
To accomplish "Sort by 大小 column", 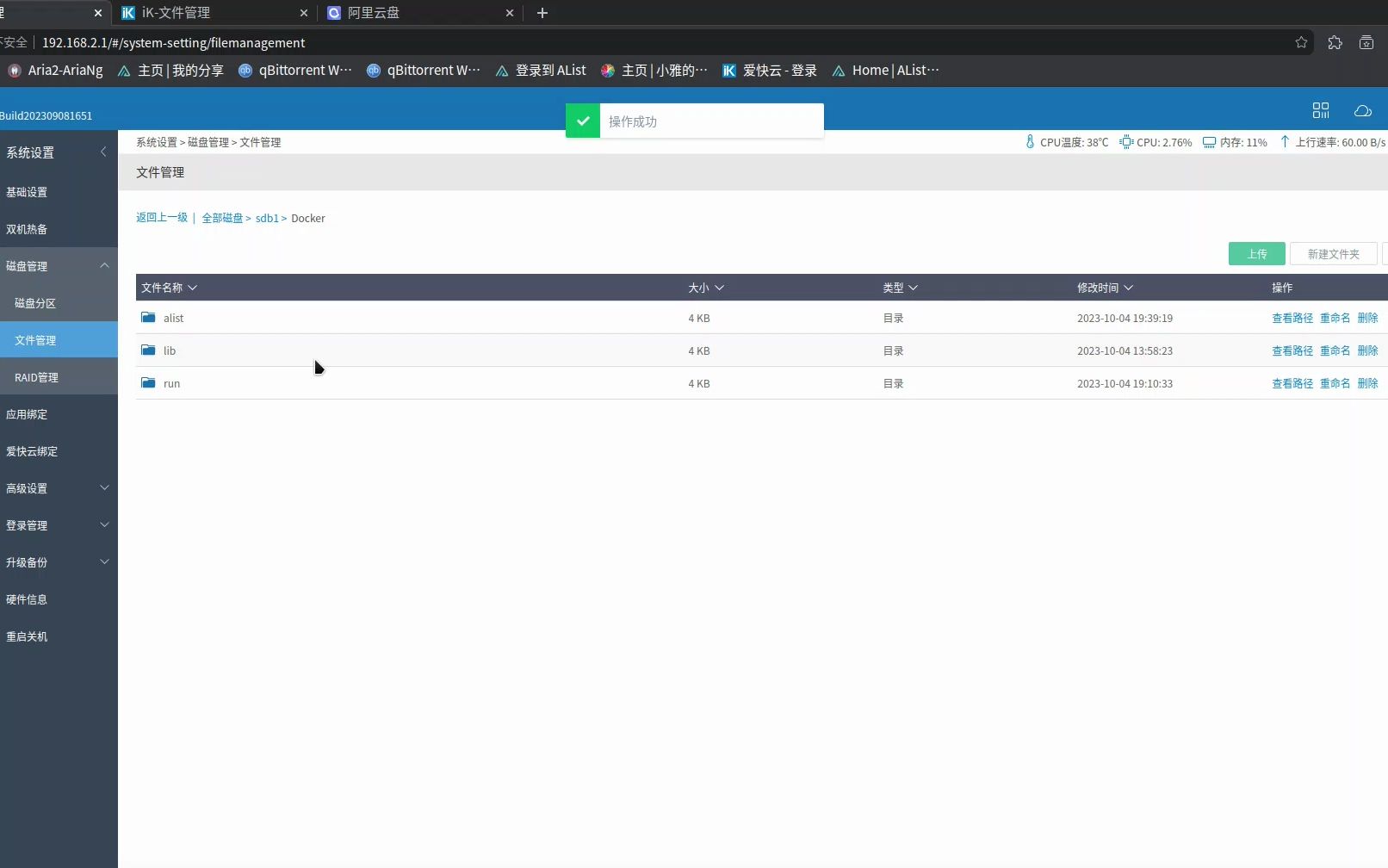I will click(706, 288).
